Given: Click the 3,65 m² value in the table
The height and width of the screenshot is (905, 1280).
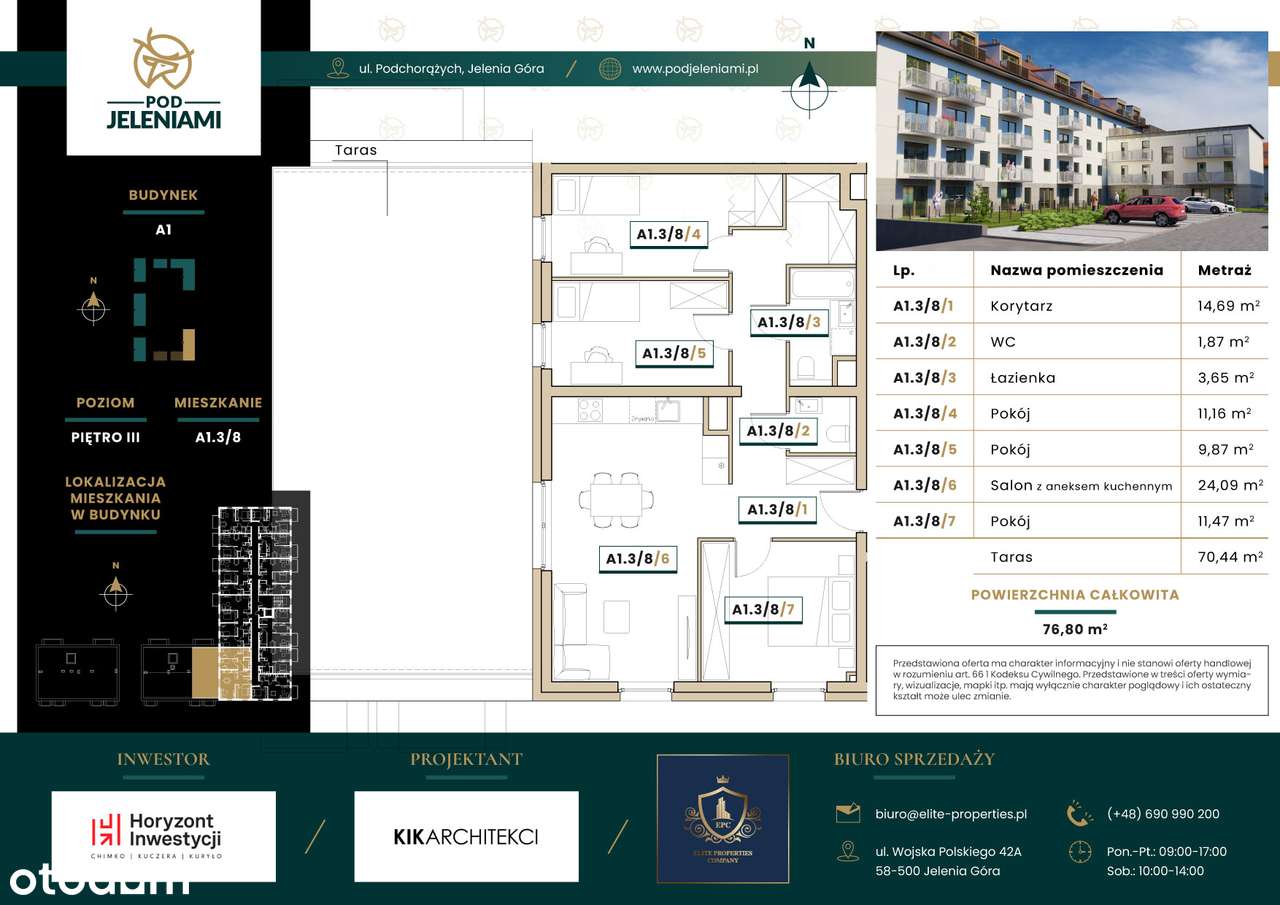Looking at the screenshot, I should 1226,378.
